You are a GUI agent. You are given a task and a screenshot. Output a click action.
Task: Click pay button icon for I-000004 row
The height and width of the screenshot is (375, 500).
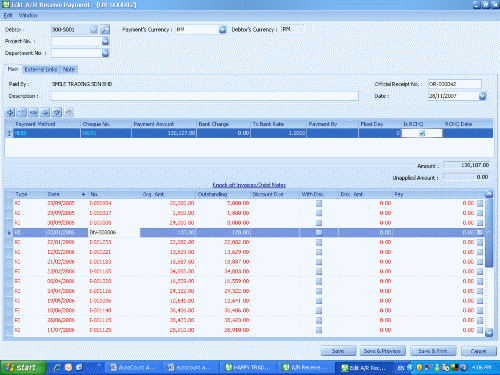coord(480,203)
